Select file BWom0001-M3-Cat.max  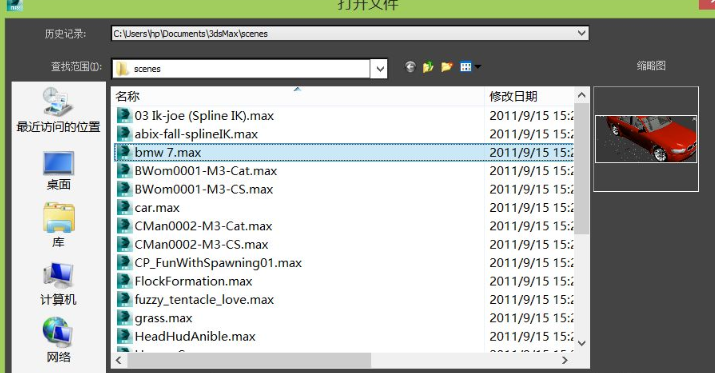click(x=206, y=171)
